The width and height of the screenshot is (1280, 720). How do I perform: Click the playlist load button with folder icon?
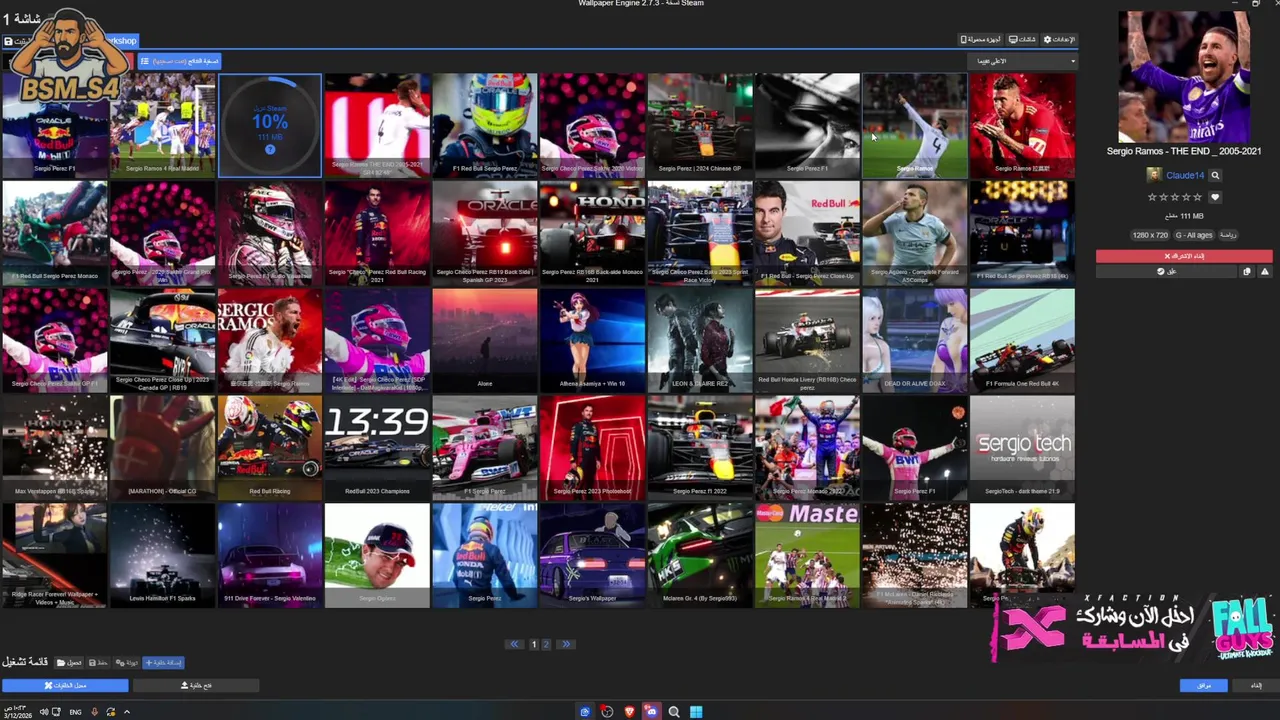pyautogui.click(x=69, y=662)
